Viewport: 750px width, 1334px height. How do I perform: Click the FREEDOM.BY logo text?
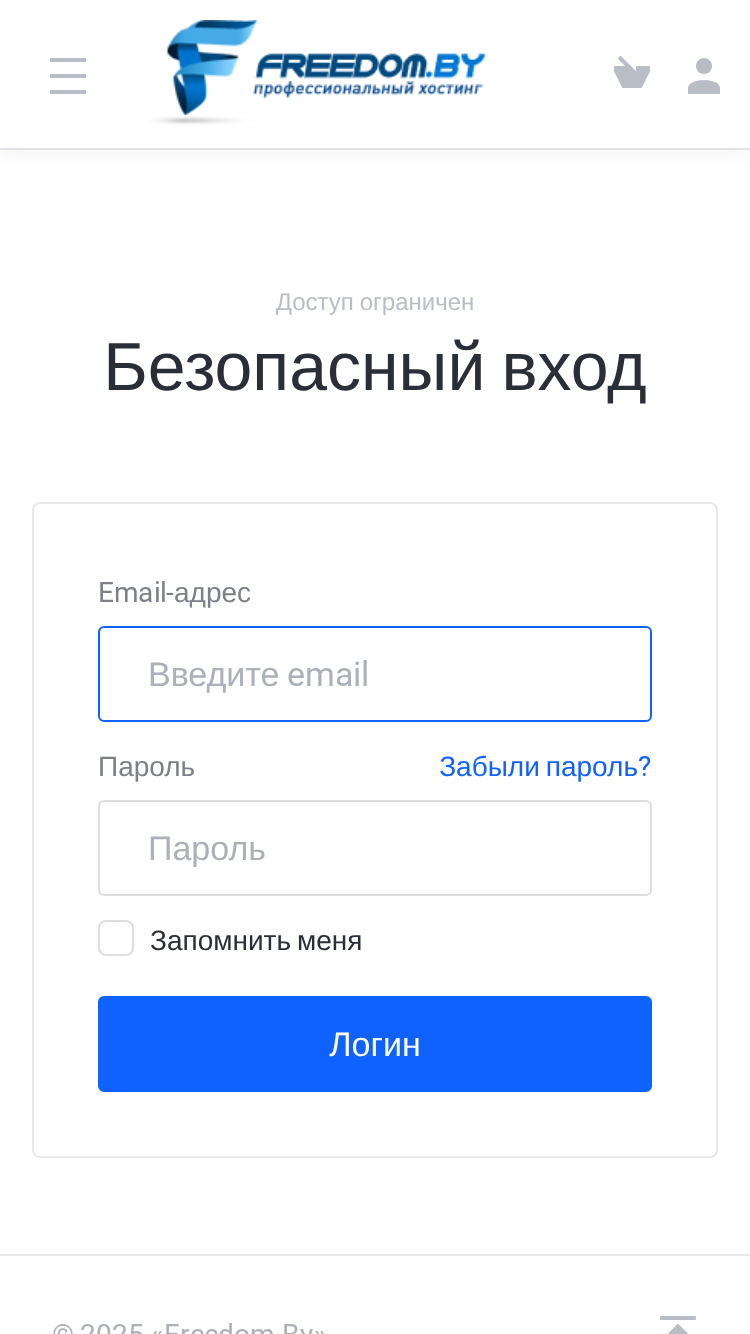370,66
